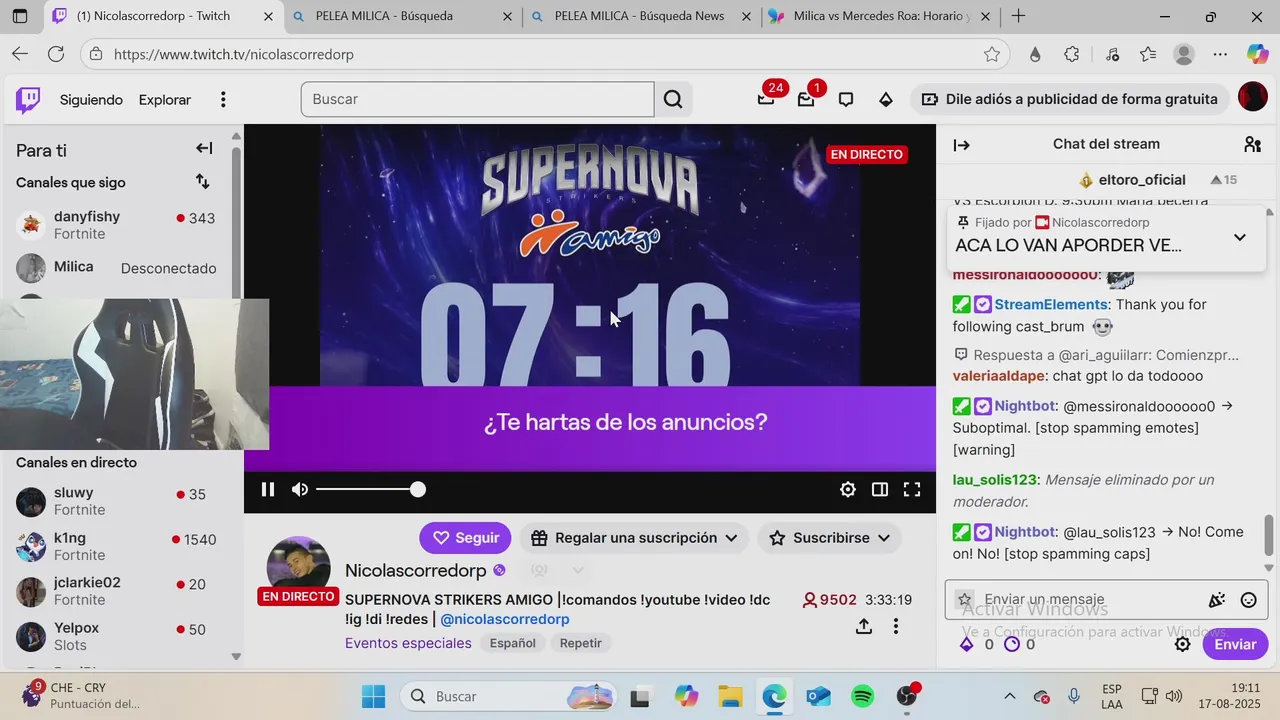The image size is (1280, 720).
Task: Send the chat message with Enviar
Action: [1235, 644]
